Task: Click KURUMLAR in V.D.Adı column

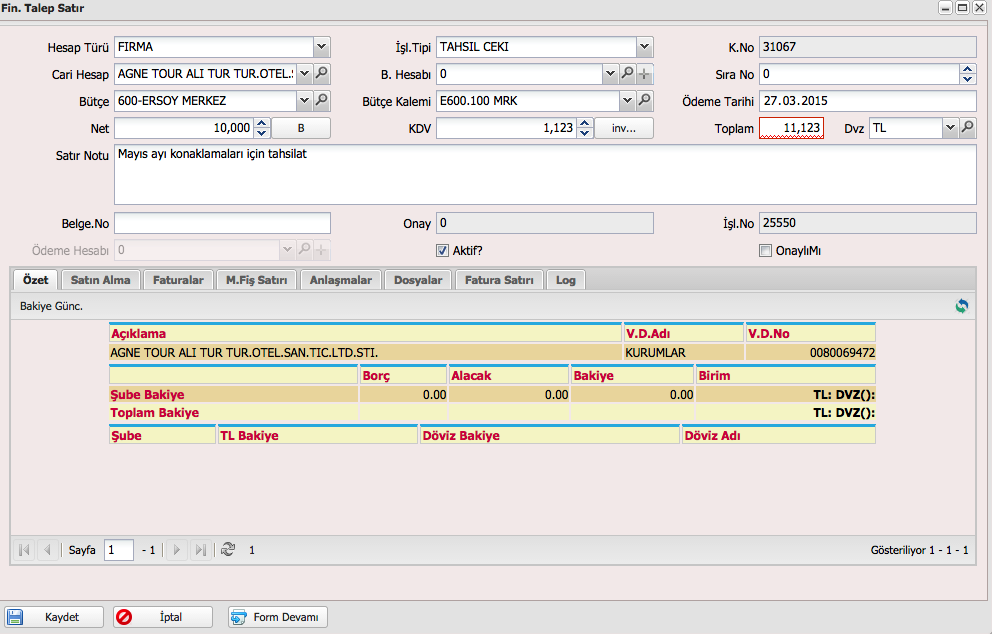Action: click(655, 352)
